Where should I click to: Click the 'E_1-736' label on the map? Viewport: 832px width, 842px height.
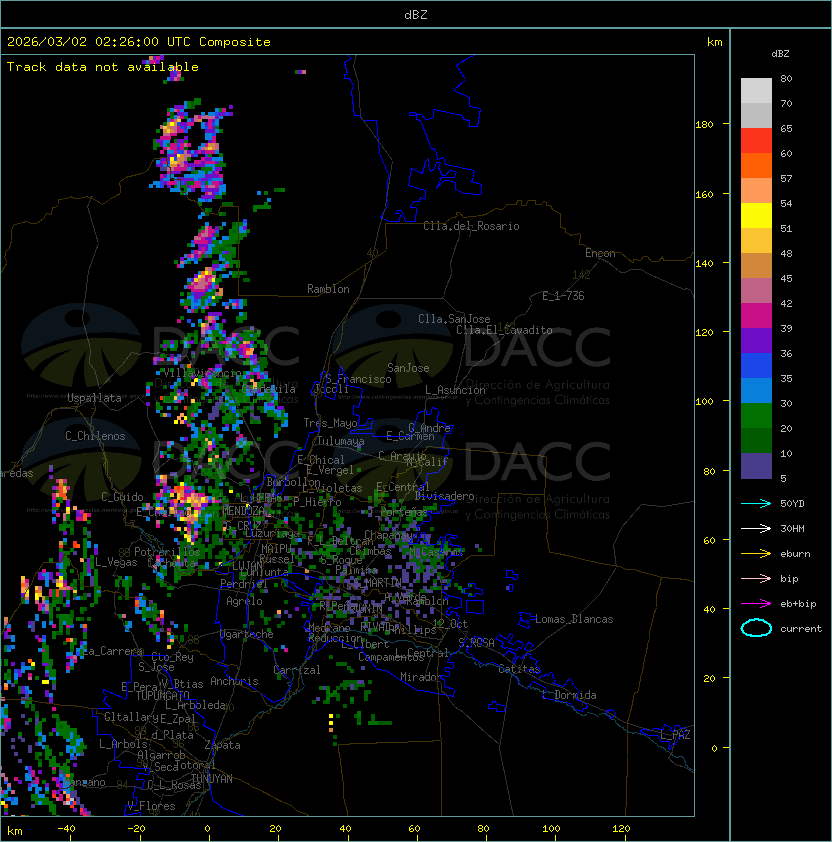point(563,296)
